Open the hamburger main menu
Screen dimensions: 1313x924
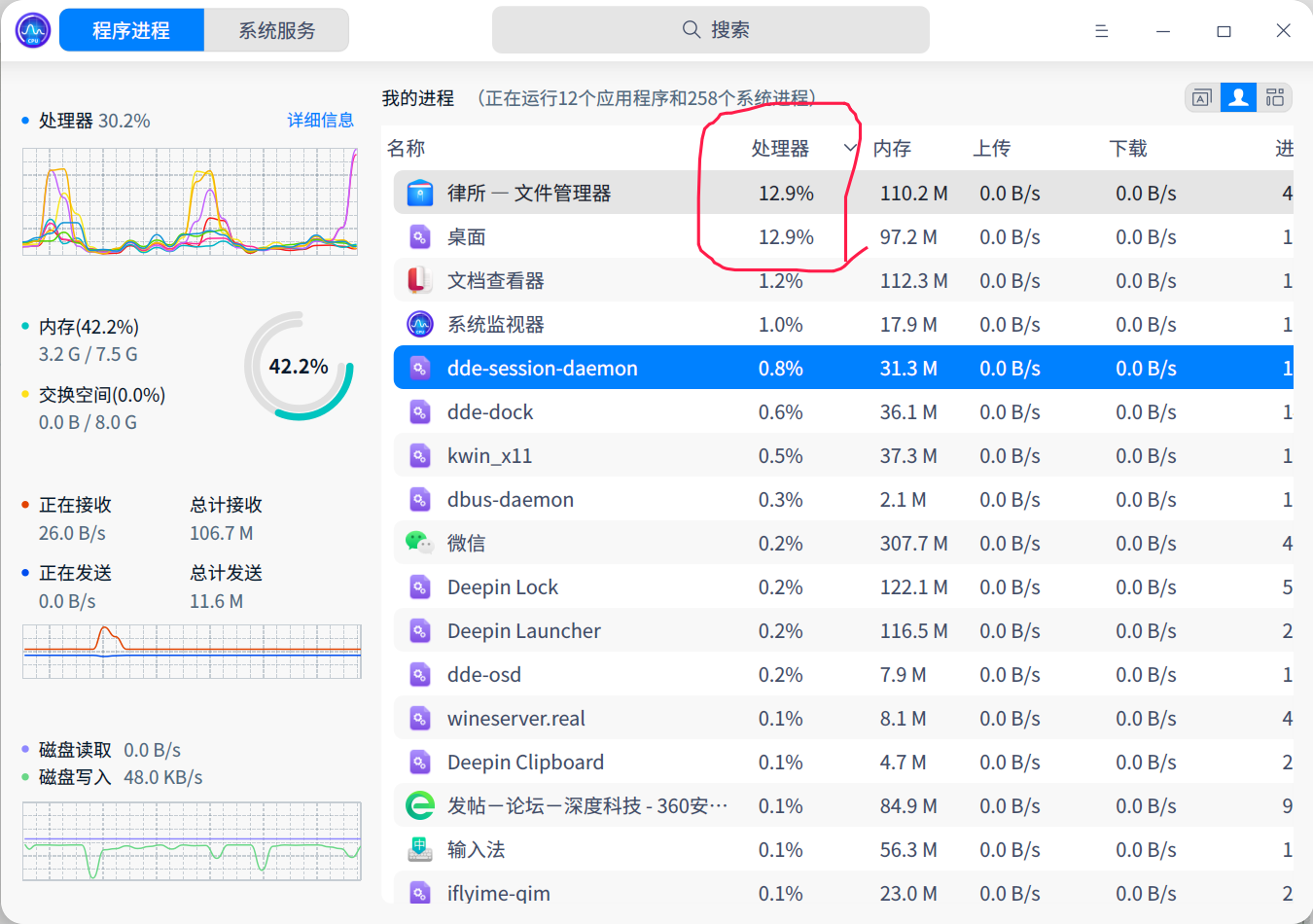pos(1101,31)
